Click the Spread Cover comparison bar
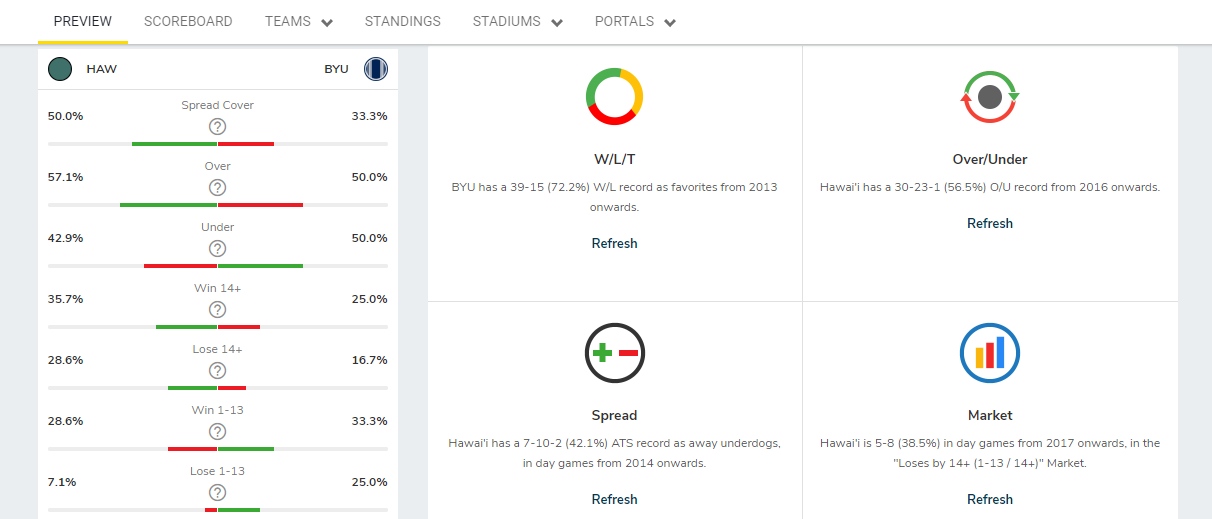This screenshot has width=1212, height=519. tap(217, 144)
